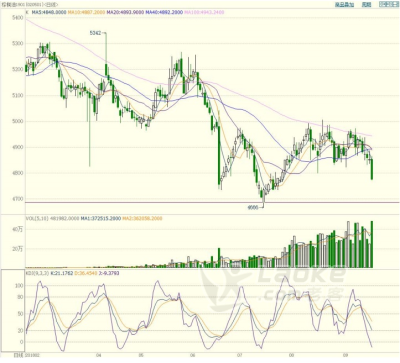400x363 pixels.
Task: Select the MA5 moving average label
Action: click(x=49, y=12)
